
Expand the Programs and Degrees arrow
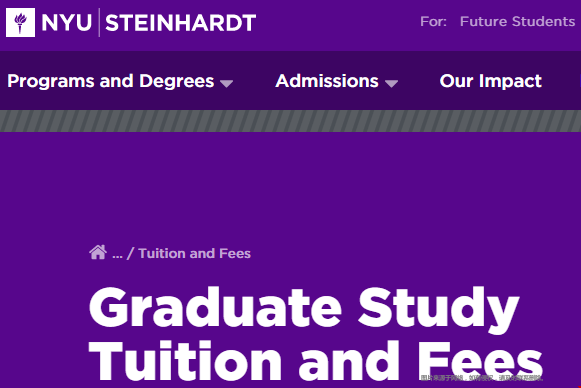point(226,83)
